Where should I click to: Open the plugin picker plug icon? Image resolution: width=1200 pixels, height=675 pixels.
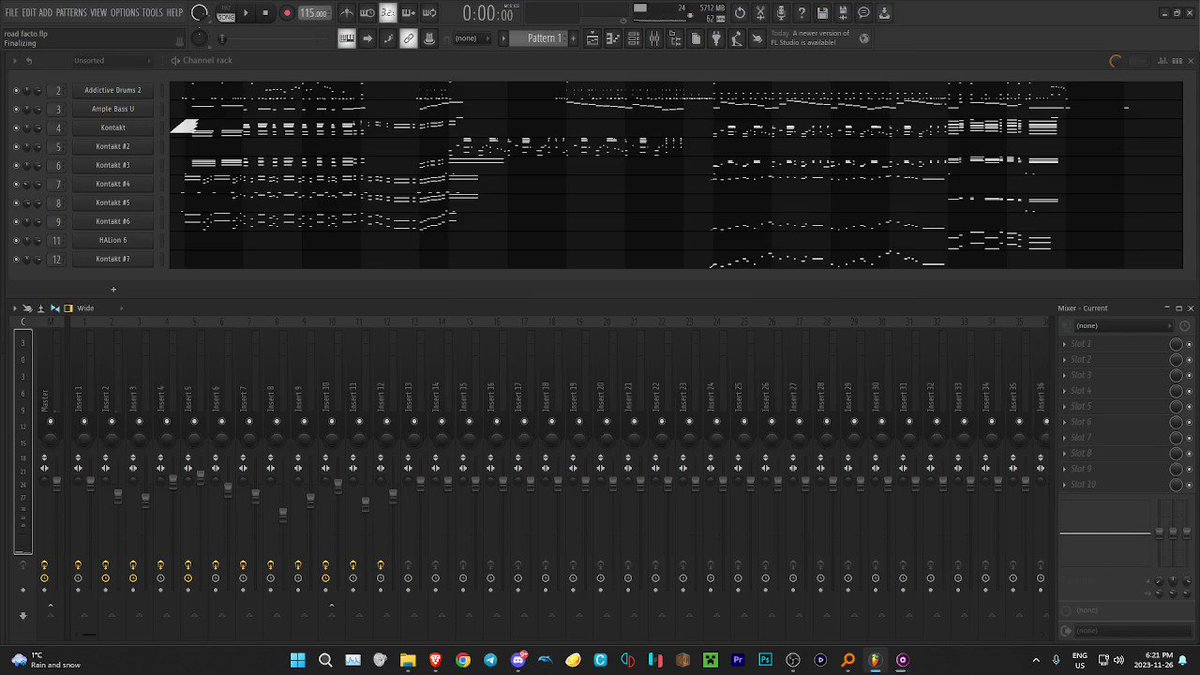click(716, 38)
